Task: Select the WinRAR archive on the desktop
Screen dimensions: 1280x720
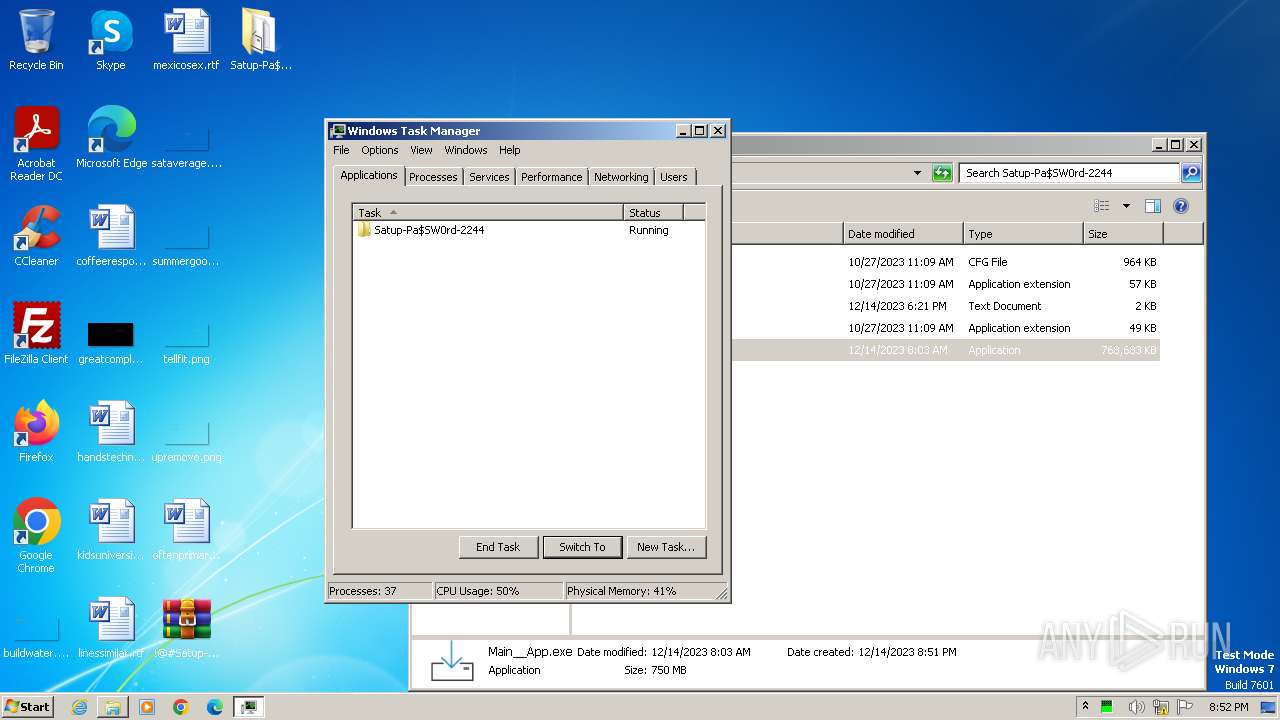Action: click(x=186, y=628)
